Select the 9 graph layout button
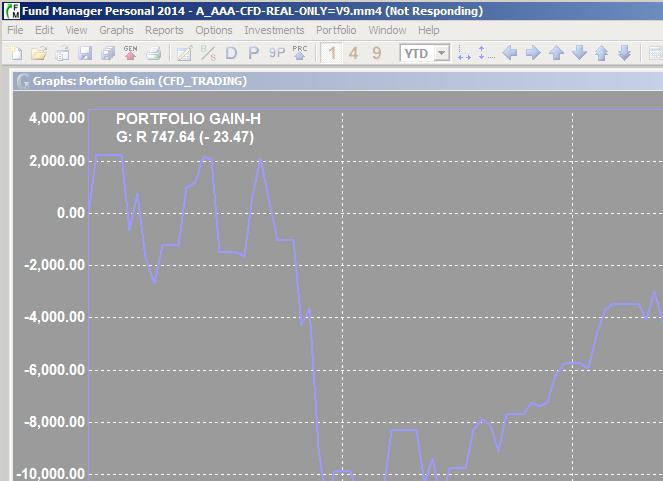 377,53
